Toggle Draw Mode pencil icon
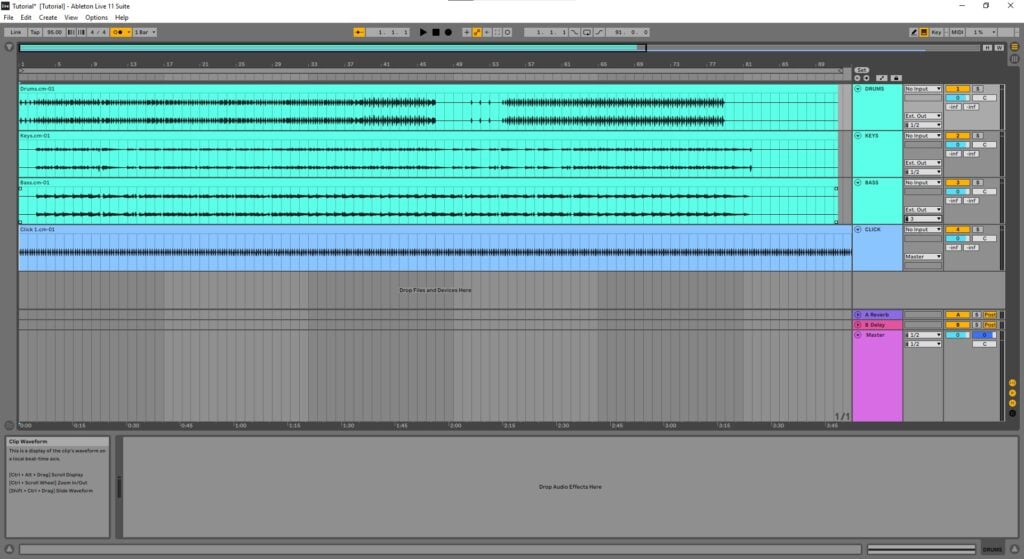The image size is (1024, 559). point(914,32)
